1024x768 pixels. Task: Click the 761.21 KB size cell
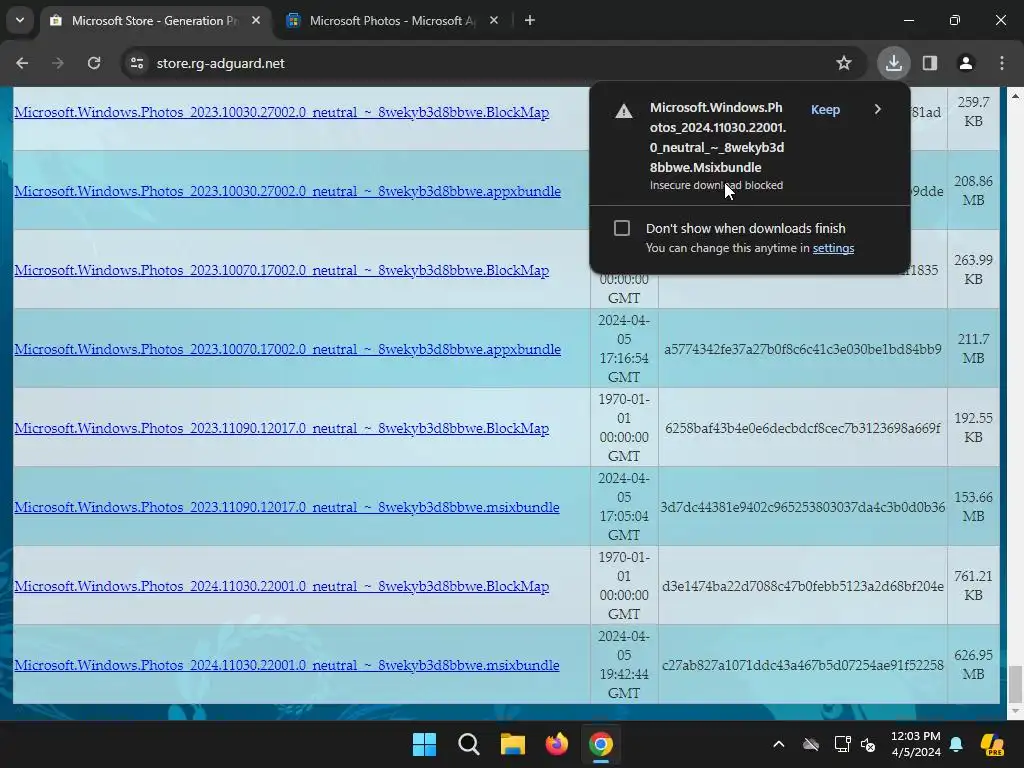(973, 586)
